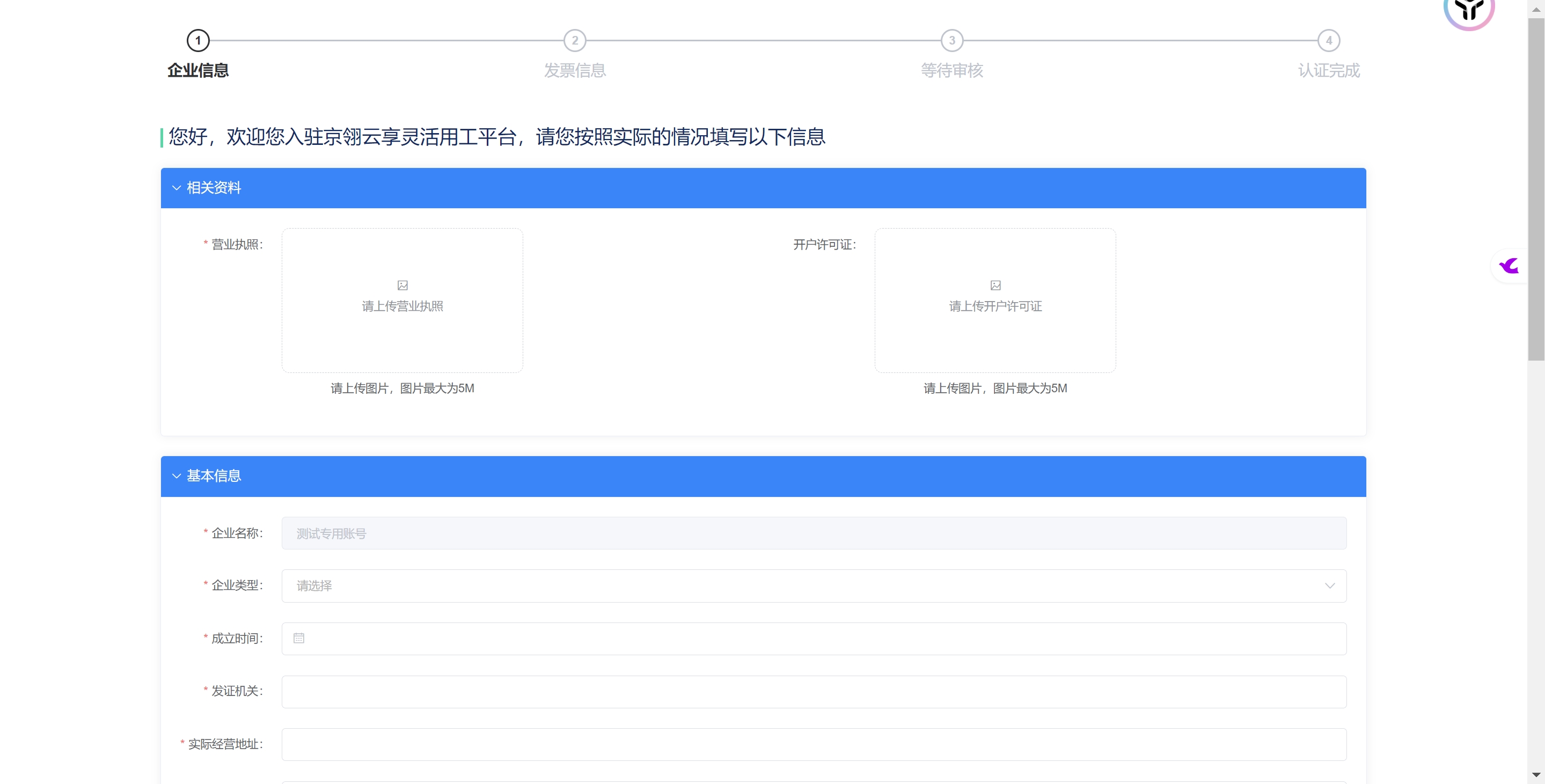Screen dimensions: 1545x784
Task: Collapse the 相关资料 section chevron
Action: (177, 188)
